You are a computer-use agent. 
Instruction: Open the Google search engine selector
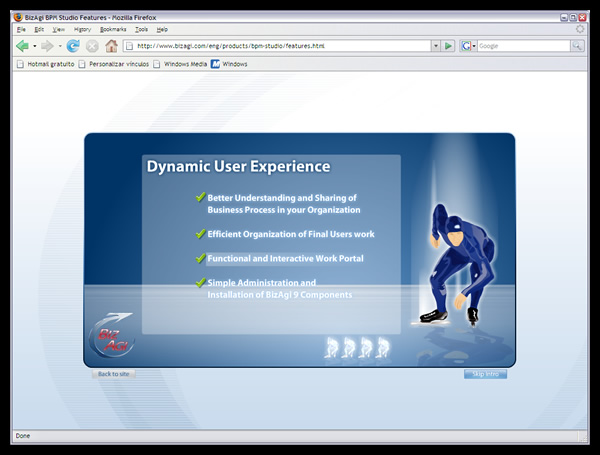[468, 46]
